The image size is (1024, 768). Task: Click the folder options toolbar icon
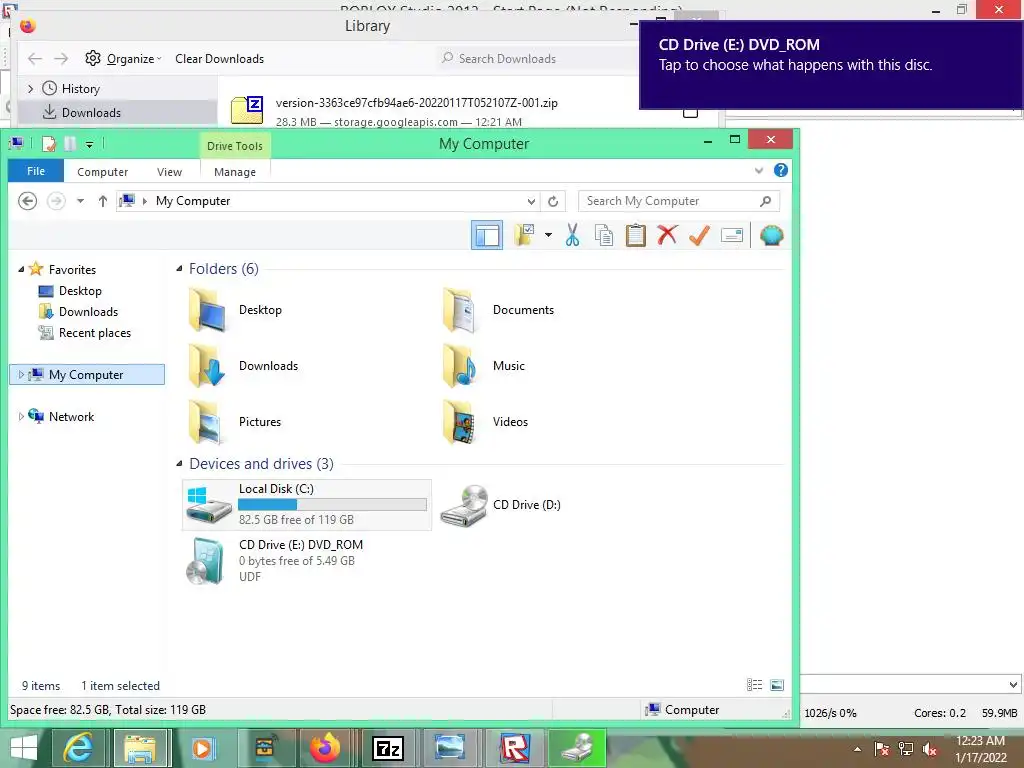pyautogui.click(x=524, y=235)
